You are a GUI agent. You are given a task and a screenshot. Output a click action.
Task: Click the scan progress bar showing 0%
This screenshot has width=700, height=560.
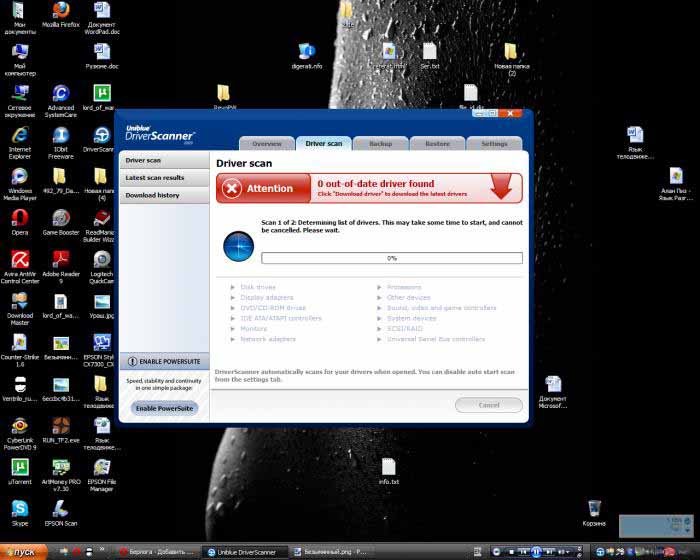(392, 258)
